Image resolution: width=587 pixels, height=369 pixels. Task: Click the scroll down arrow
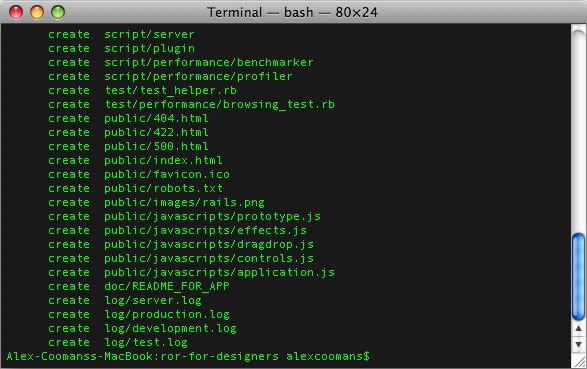tap(578, 344)
